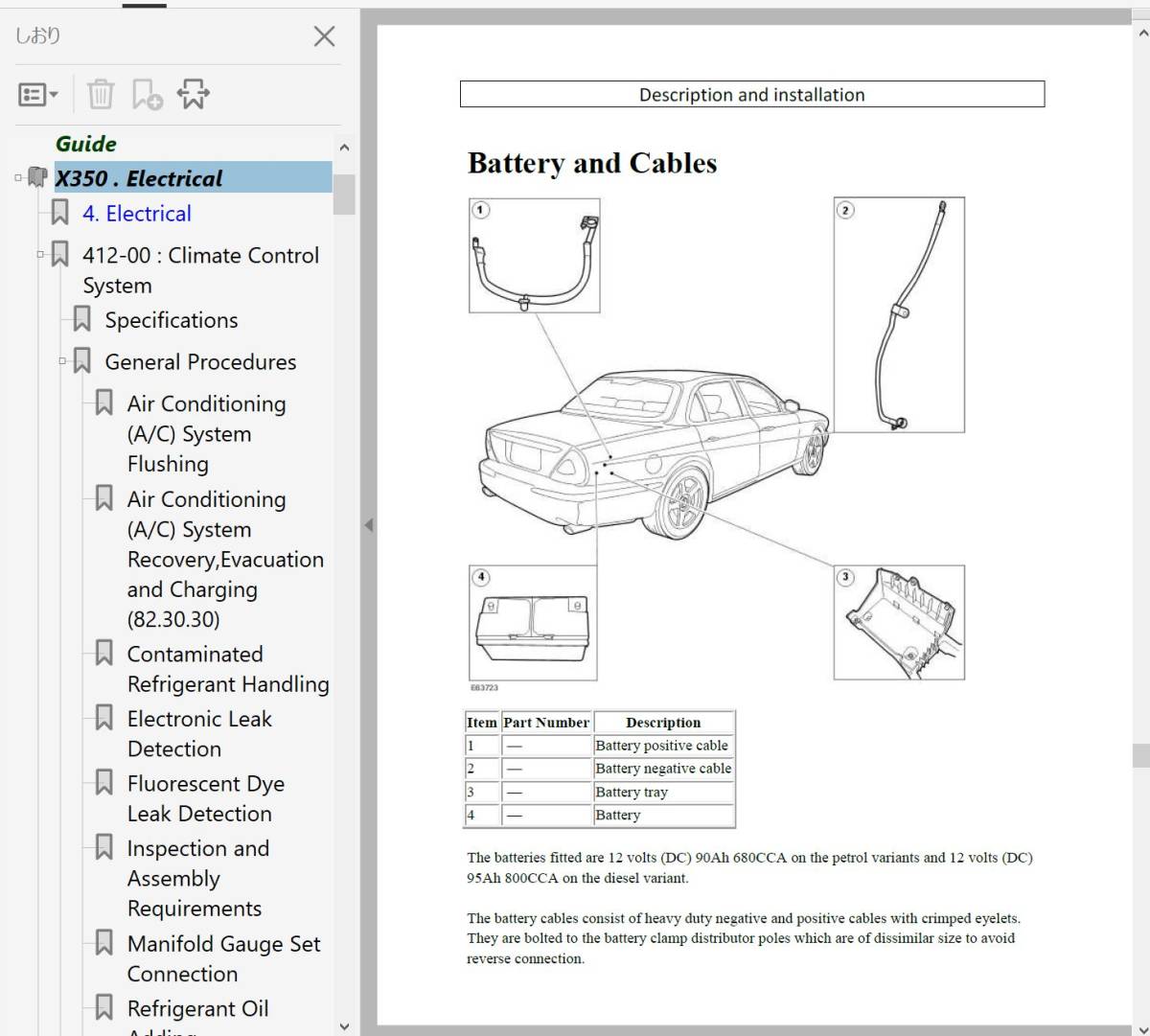Click the add new bookmark icon

tap(147, 95)
